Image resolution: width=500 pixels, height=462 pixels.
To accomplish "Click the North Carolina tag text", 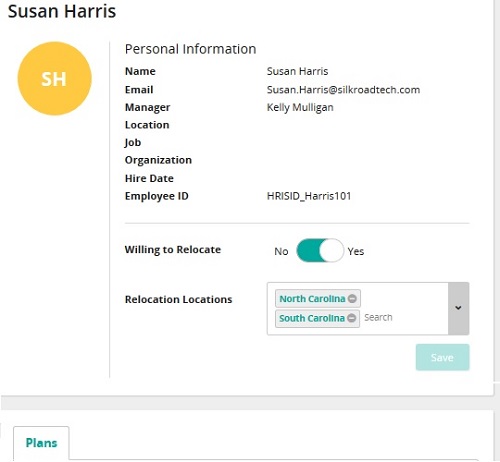I will (x=312, y=299).
